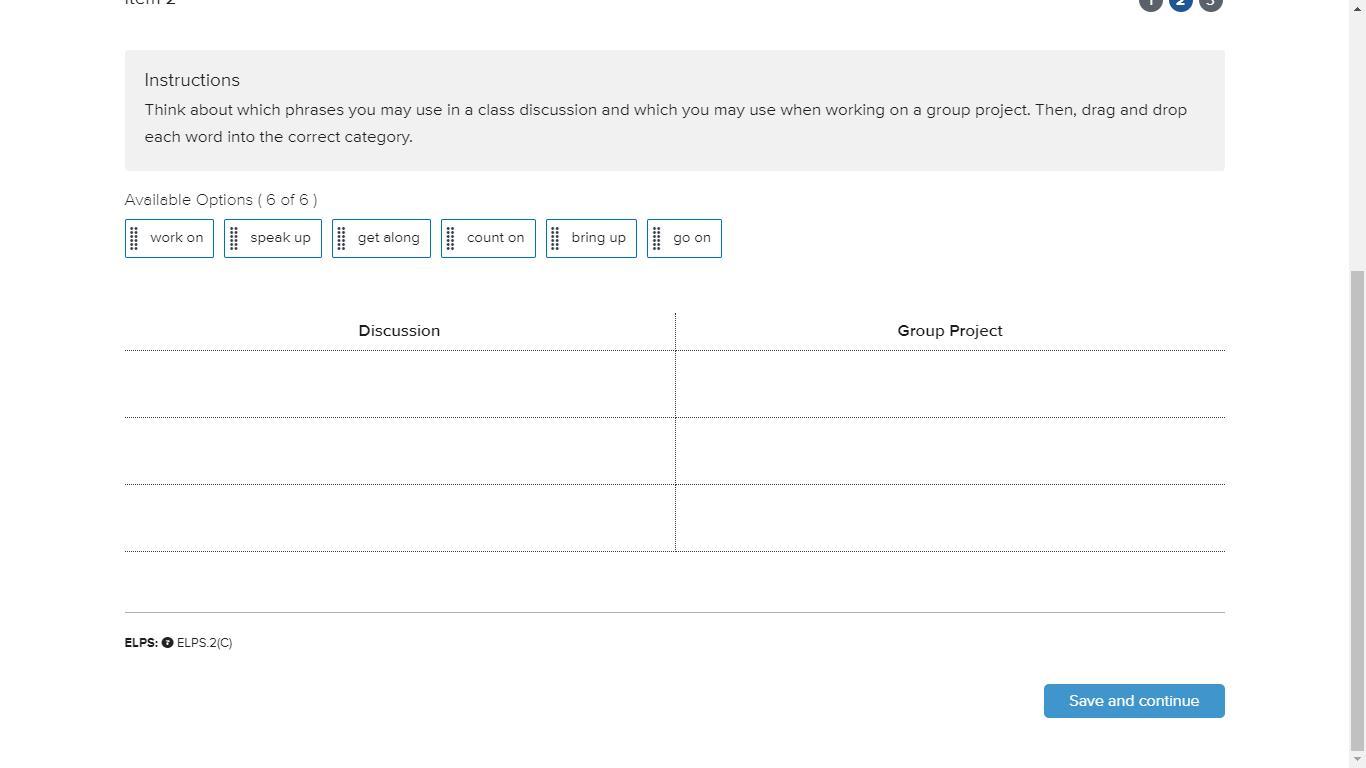Go to item 1 in pager
Viewport: 1366px width, 768px height.
tap(1150, 3)
